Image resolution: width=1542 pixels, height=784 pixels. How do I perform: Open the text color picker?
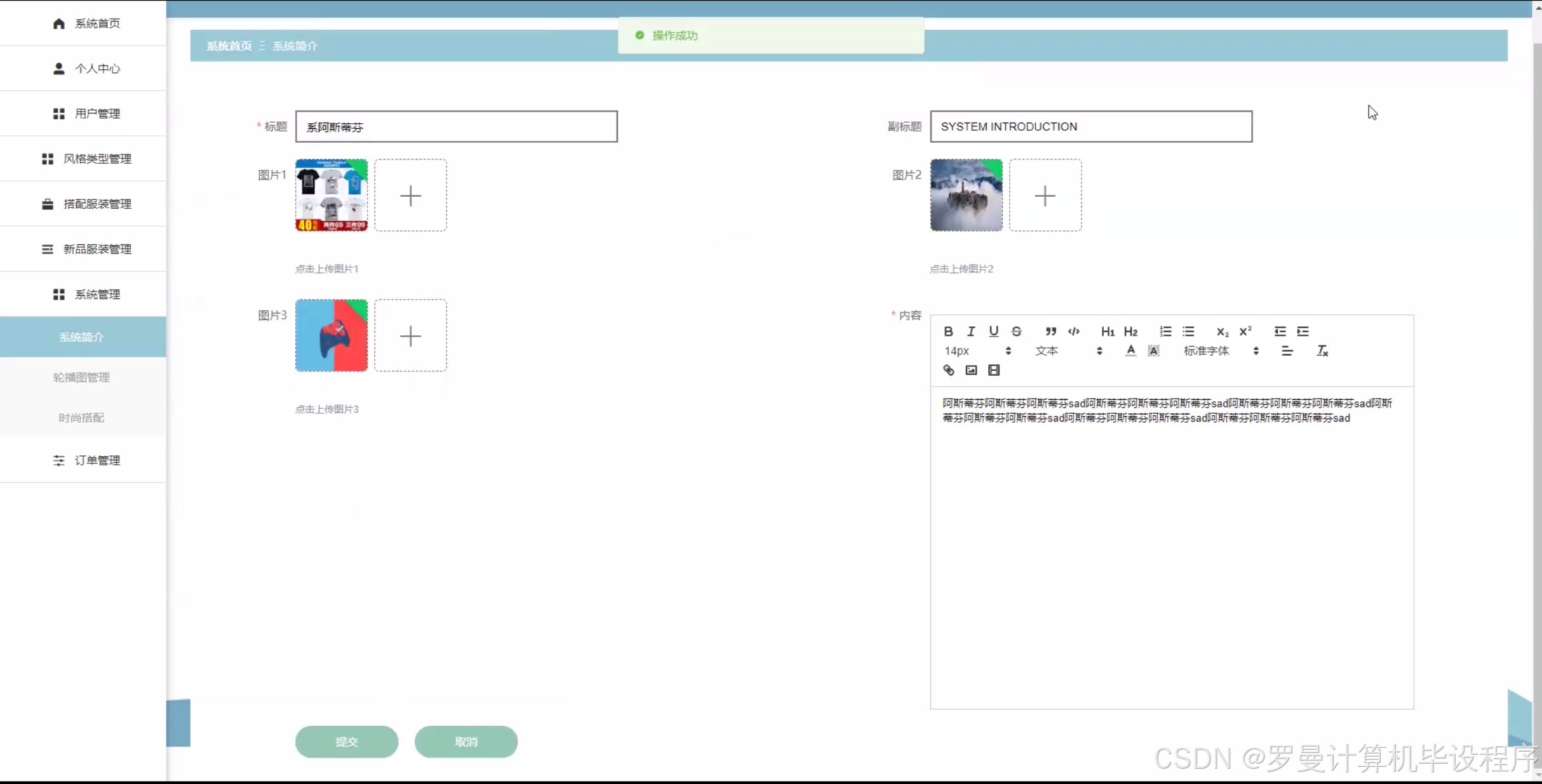coord(1130,351)
